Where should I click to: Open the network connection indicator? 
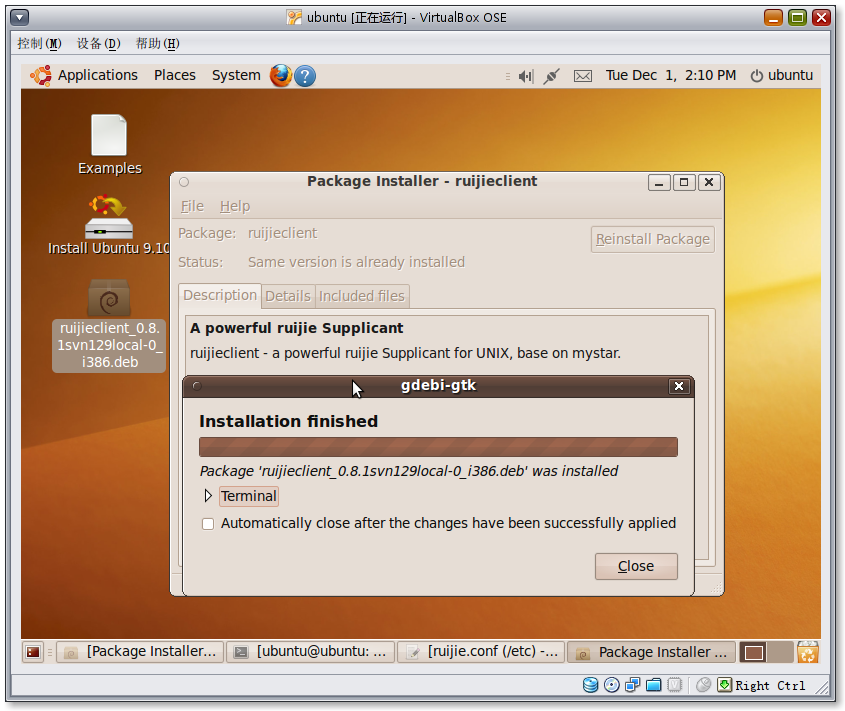(551, 76)
